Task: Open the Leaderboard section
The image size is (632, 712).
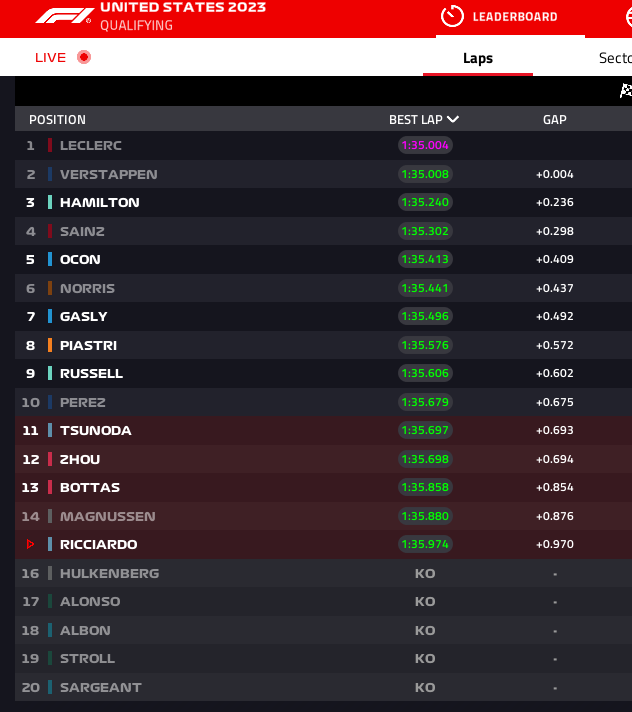Action: [x=515, y=17]
